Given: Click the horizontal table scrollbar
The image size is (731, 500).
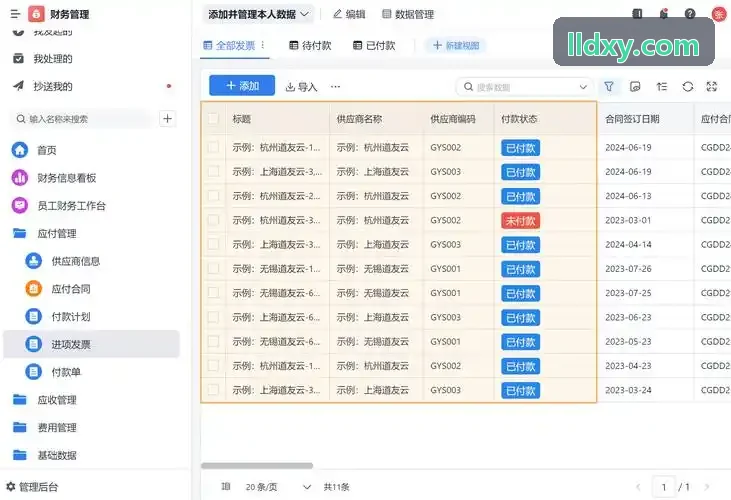Looking at the screenshot, I should pos(257,466).
